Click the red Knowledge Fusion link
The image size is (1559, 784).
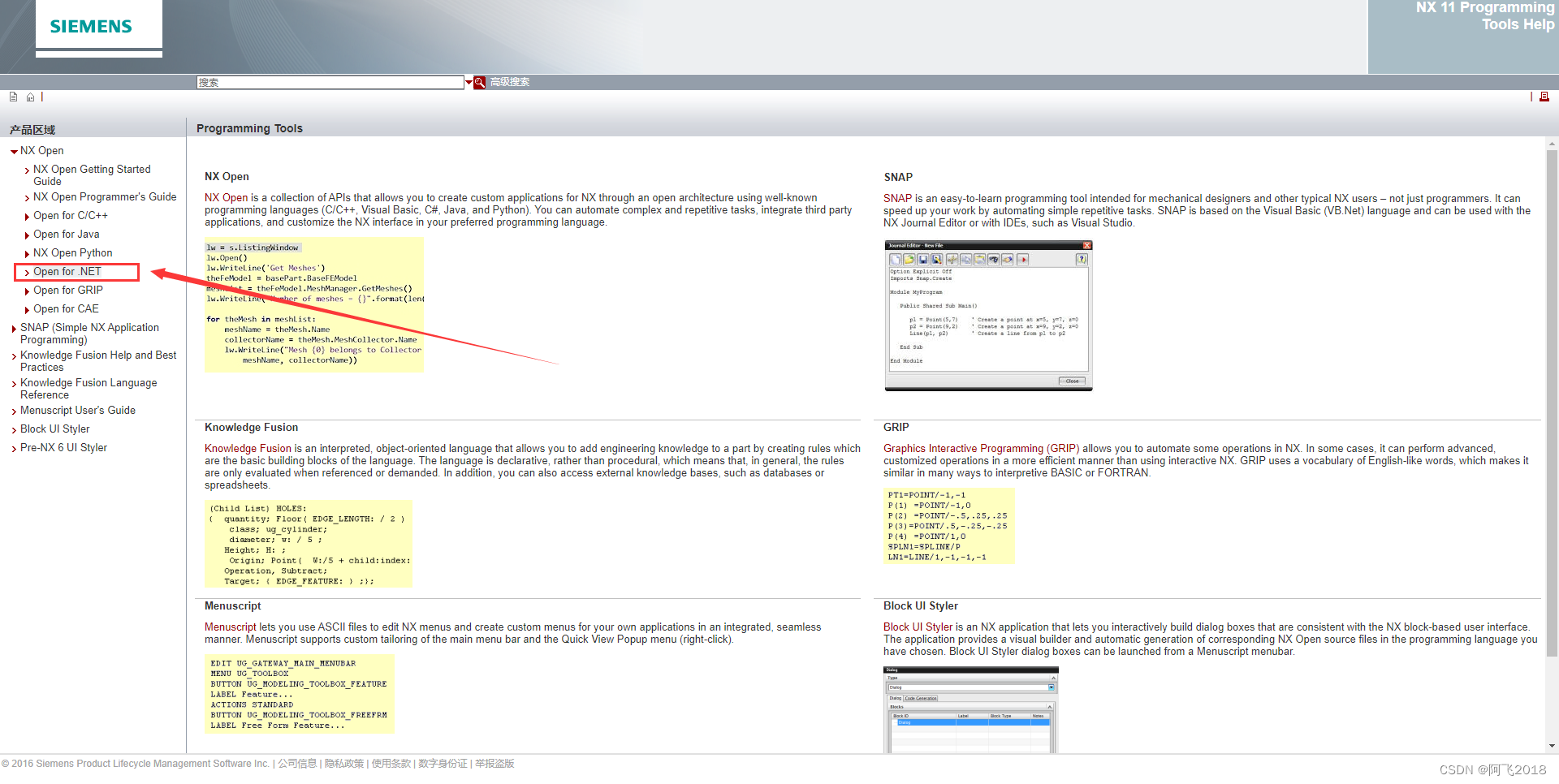pos(248,449)
